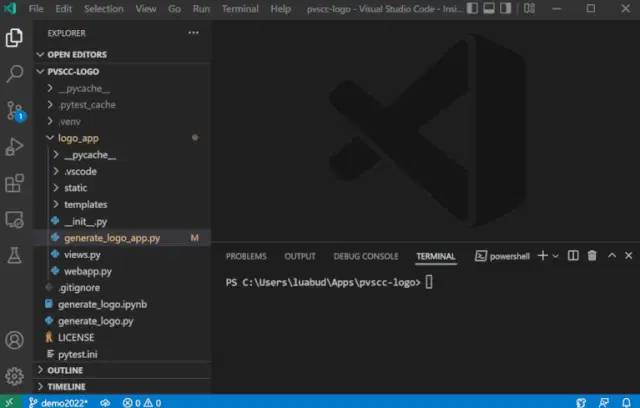Open the Go menu
640x408 pixels.
point(174,9)
